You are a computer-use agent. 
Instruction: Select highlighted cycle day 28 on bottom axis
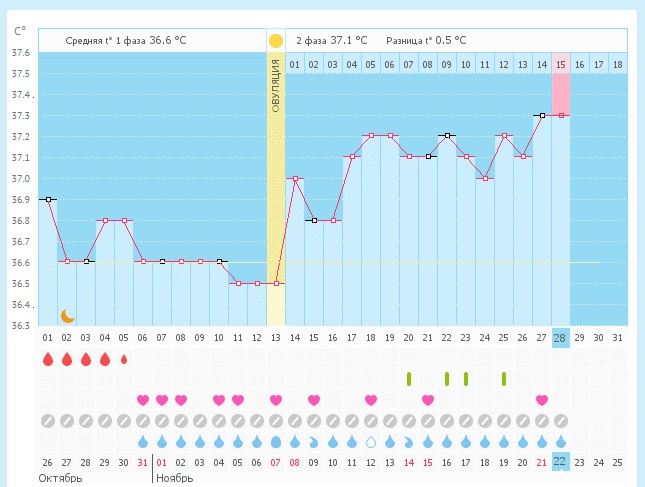click(x=561, y=337)
